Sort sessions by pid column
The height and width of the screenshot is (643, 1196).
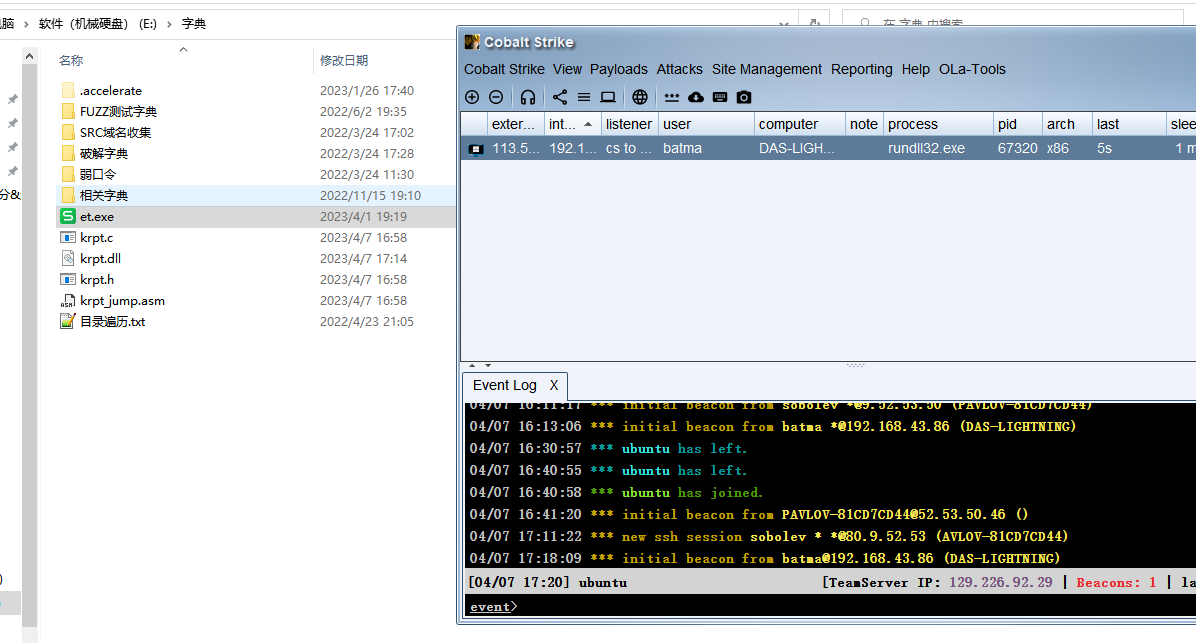click(1018, 124)
